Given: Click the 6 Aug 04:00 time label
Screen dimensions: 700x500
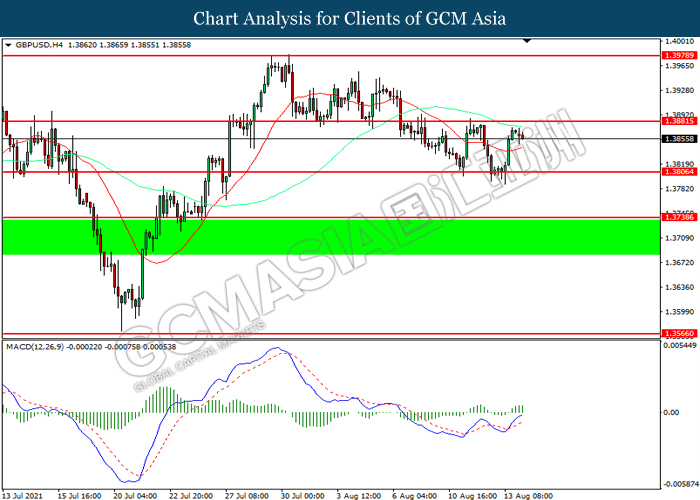Looking at the screenshot, I should click(x=414, y=496).
